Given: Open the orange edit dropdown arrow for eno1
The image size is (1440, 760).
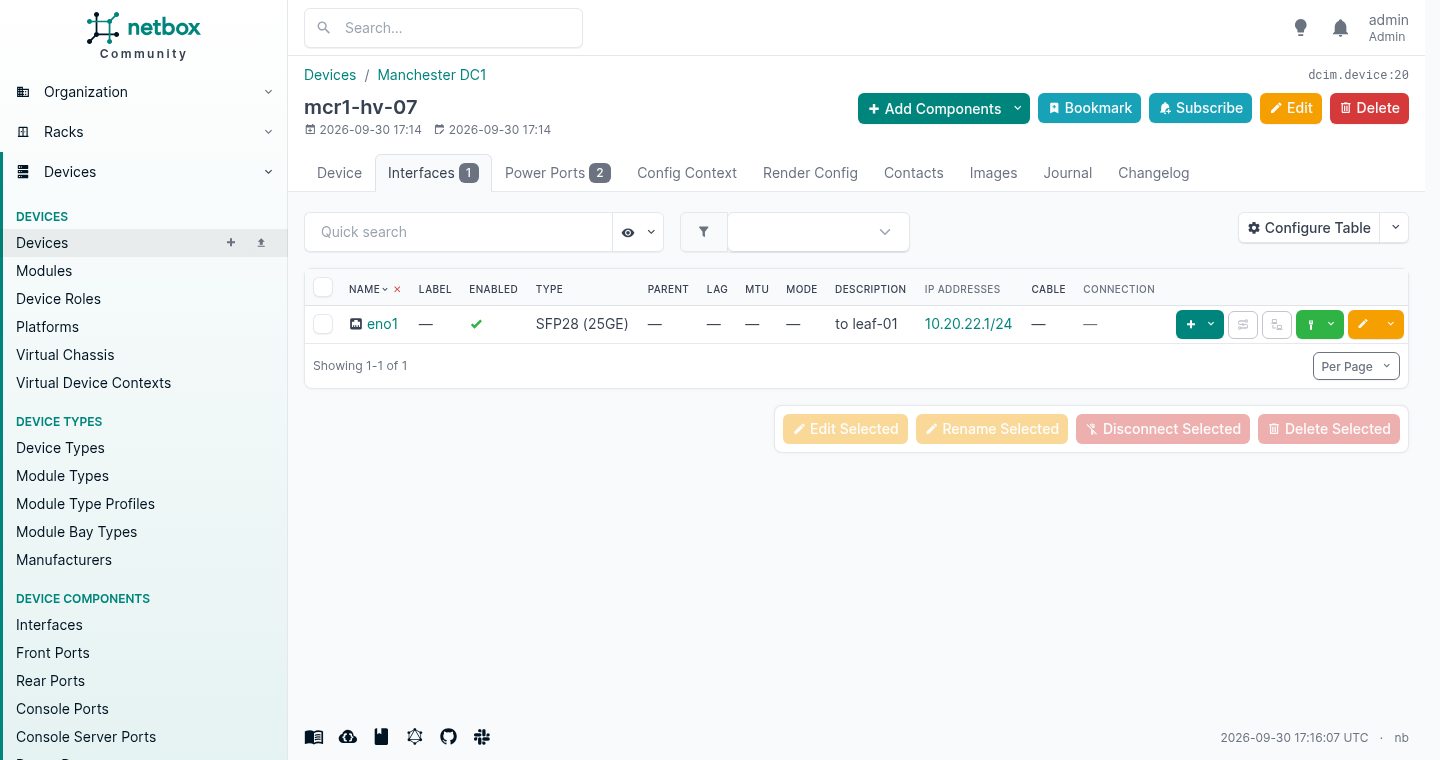Looking at the screenshot, I should tap(1391, 325).
